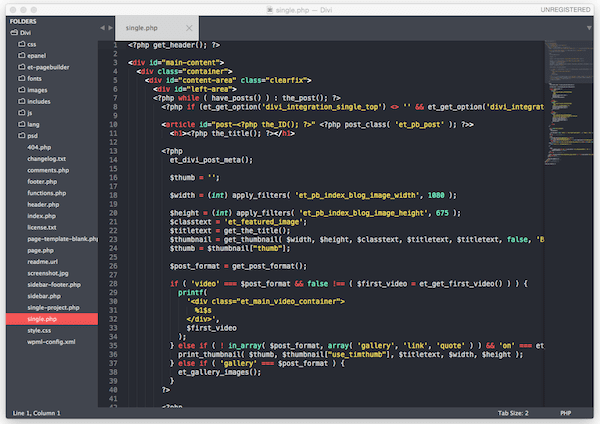This screenshot has height=424, width=600.
Task: Open the tab list dropdown arrow
Action: [589, 28]
